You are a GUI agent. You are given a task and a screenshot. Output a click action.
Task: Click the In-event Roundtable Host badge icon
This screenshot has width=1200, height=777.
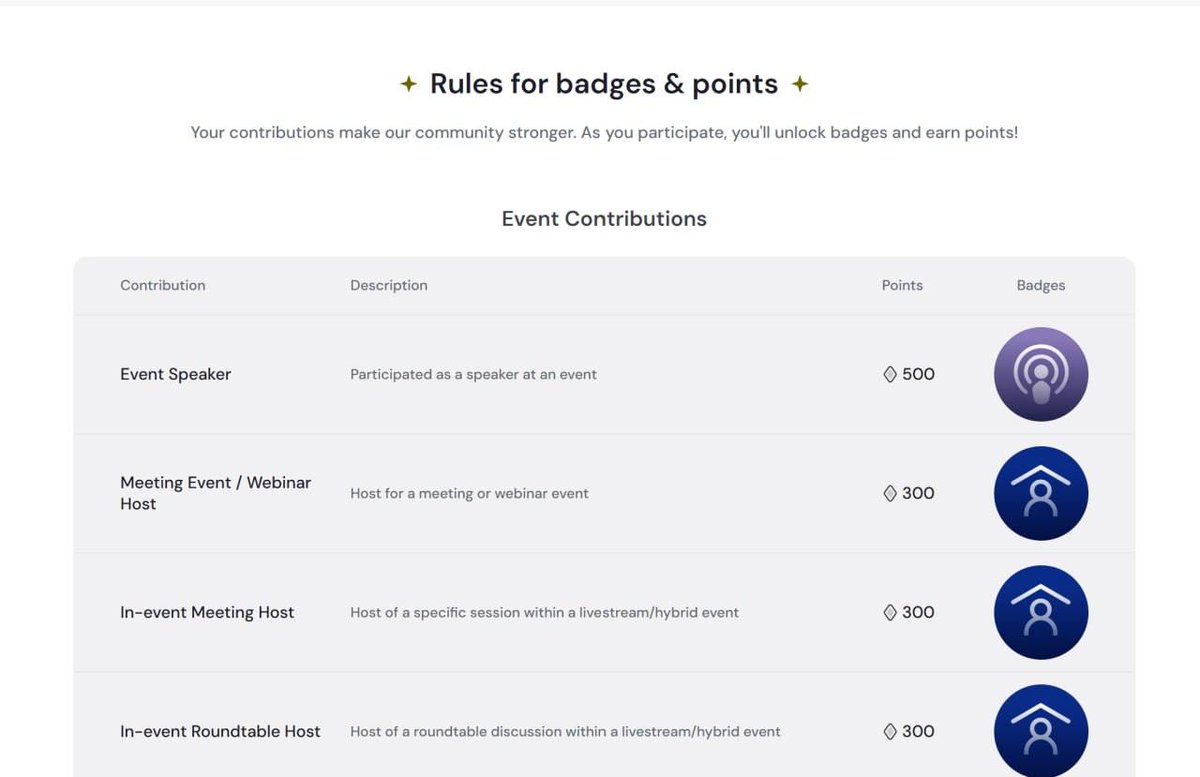click(x=1041, y=731)
